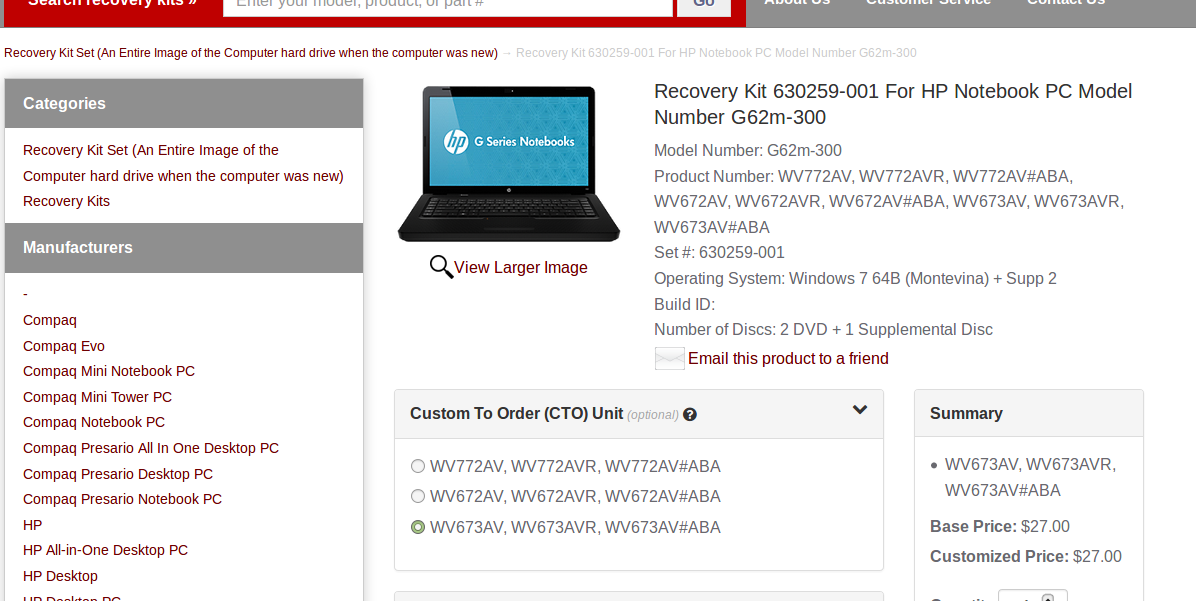Open the Recovery Kits category link

tap(66, 201)
